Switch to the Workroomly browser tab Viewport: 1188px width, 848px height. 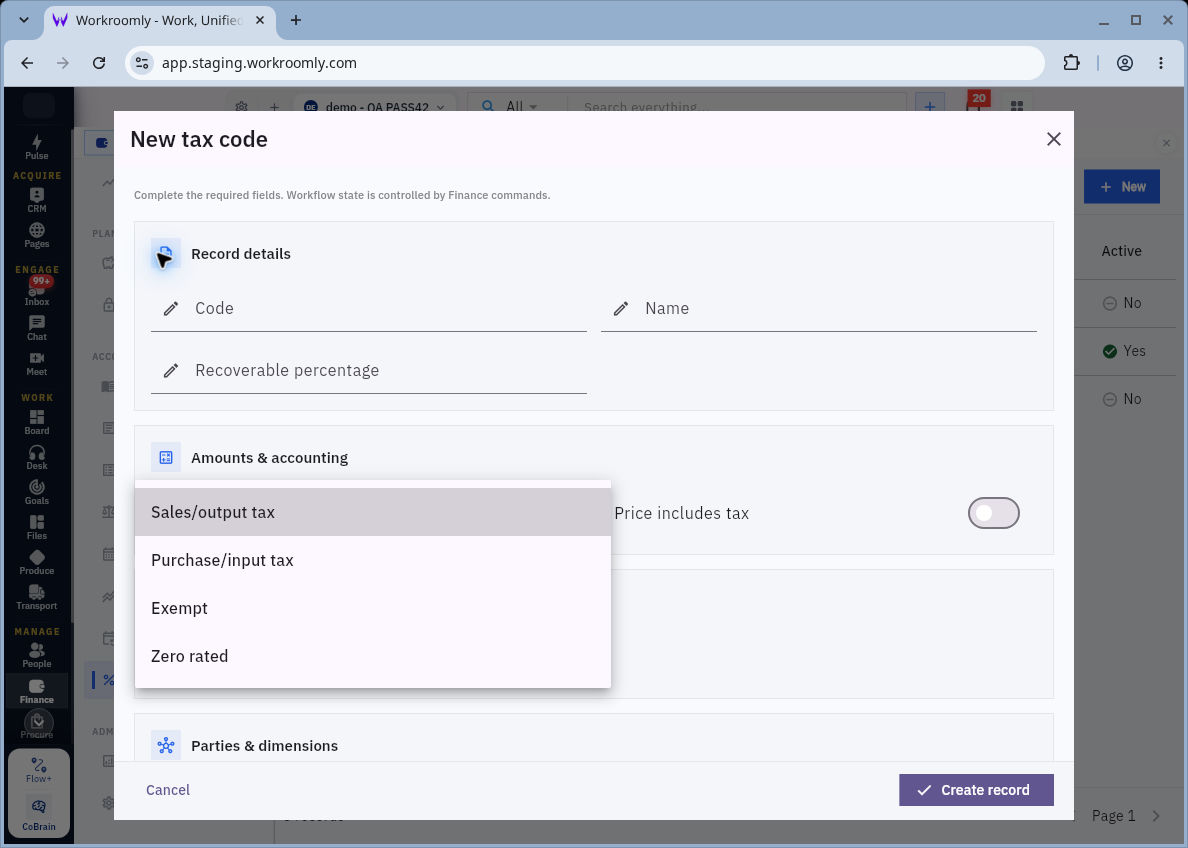point(158,20)
